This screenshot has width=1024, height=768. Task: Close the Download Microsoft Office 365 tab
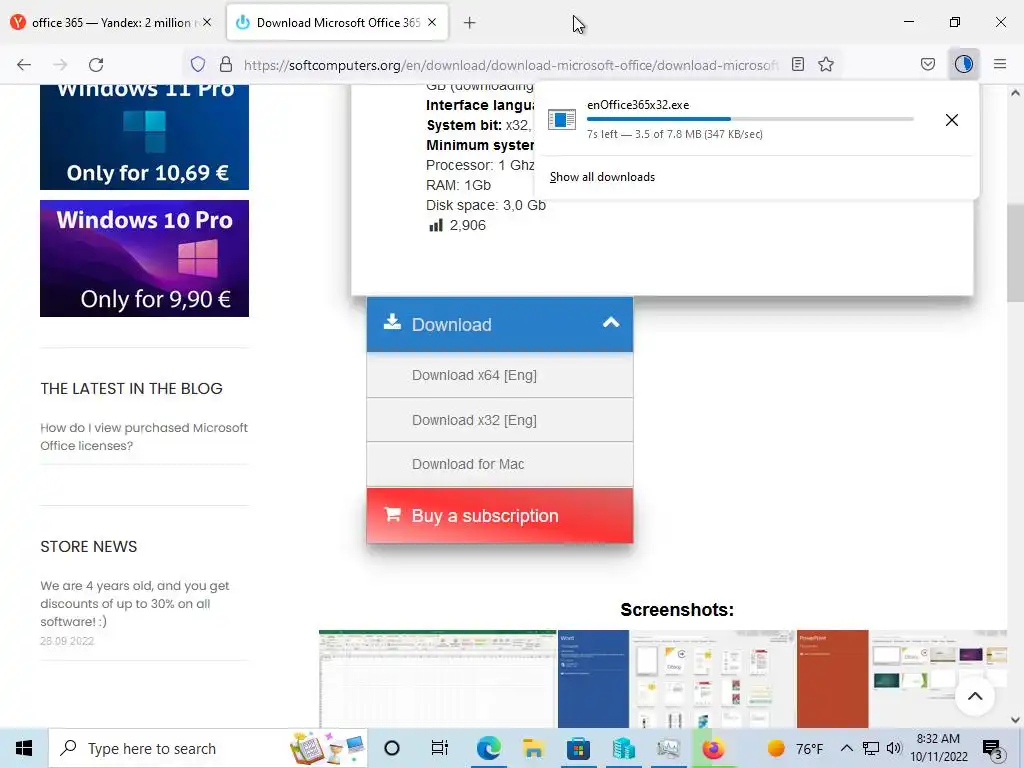pos(432,22)
